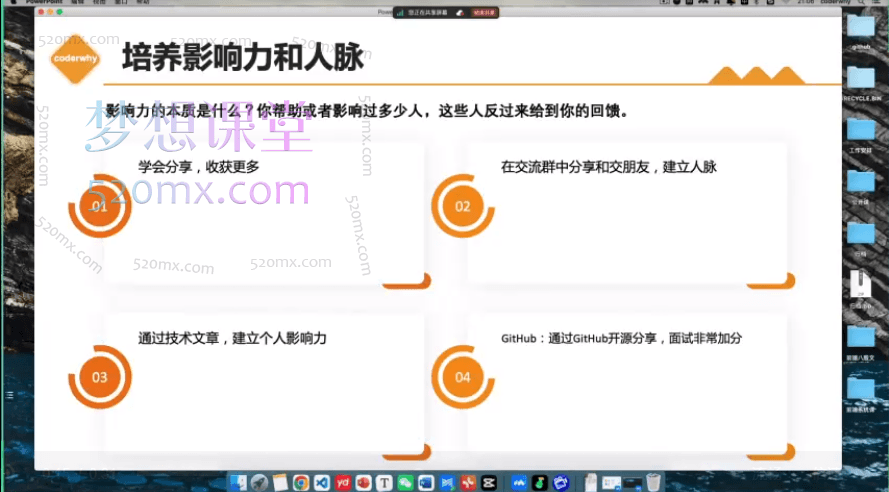
Task: Open the CapCut black icon in the Dock
Action: [489, 482]
